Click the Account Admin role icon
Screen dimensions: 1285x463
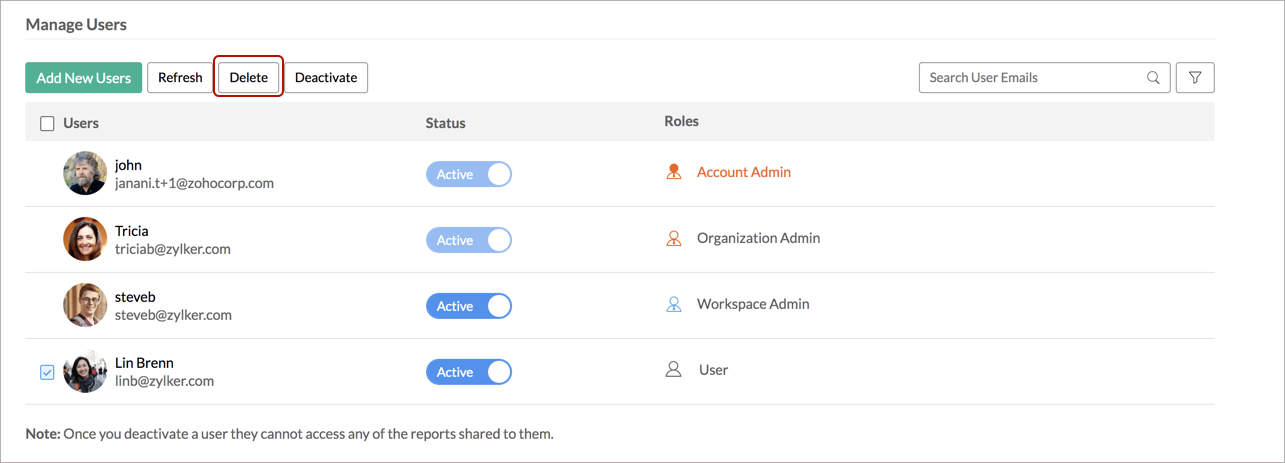click(673, 172)
